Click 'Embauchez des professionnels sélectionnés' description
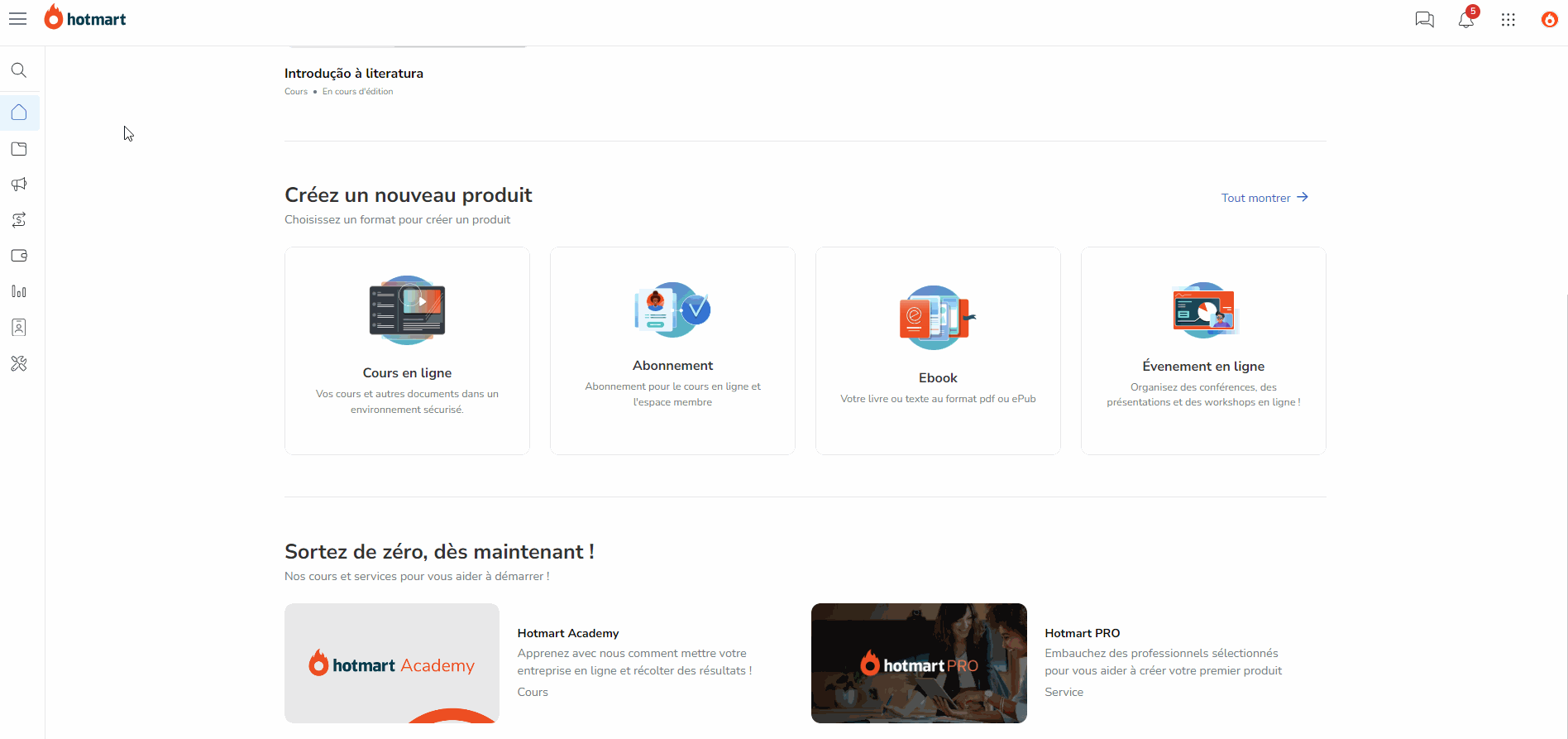1568x739 pixels. 1163,662
